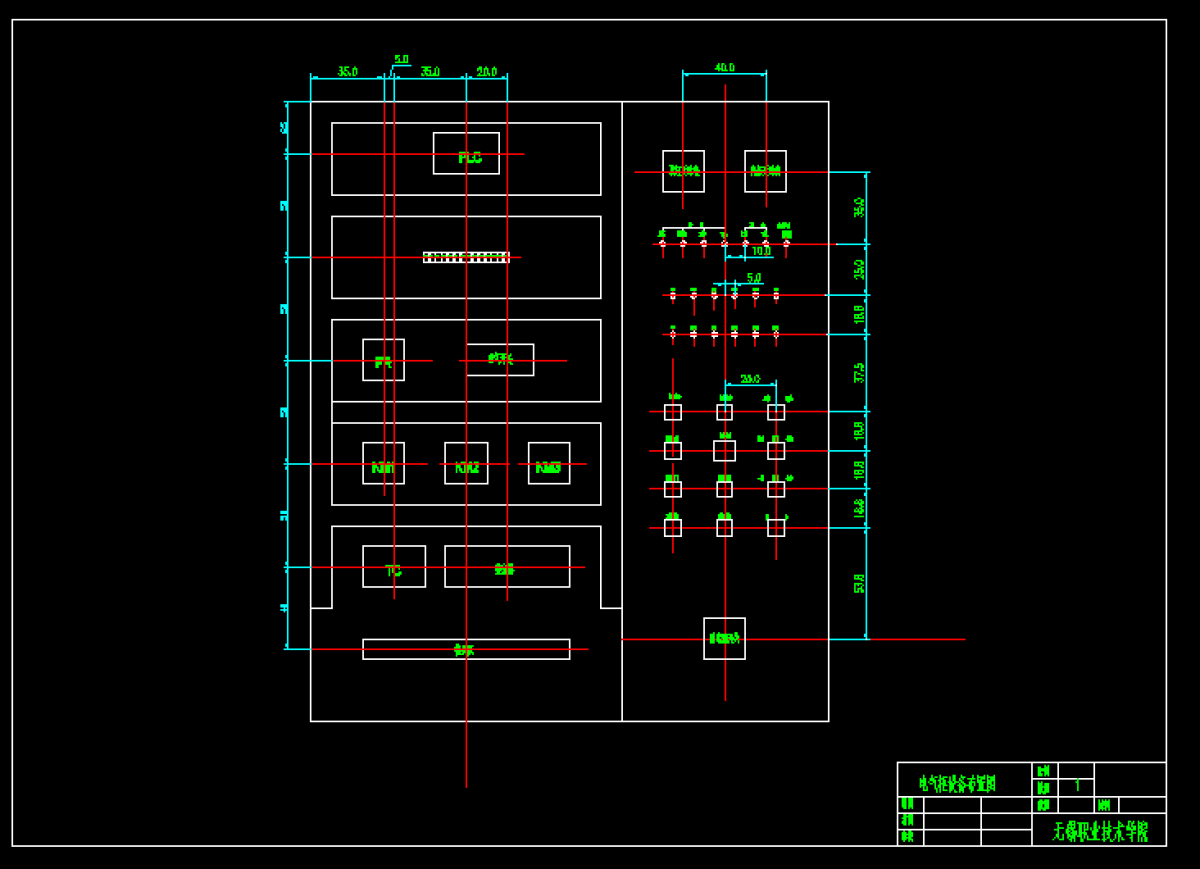Click the 37.5 vertical dimension text
This screenshot has width=1200, height=869.
(x=859, y=372)
